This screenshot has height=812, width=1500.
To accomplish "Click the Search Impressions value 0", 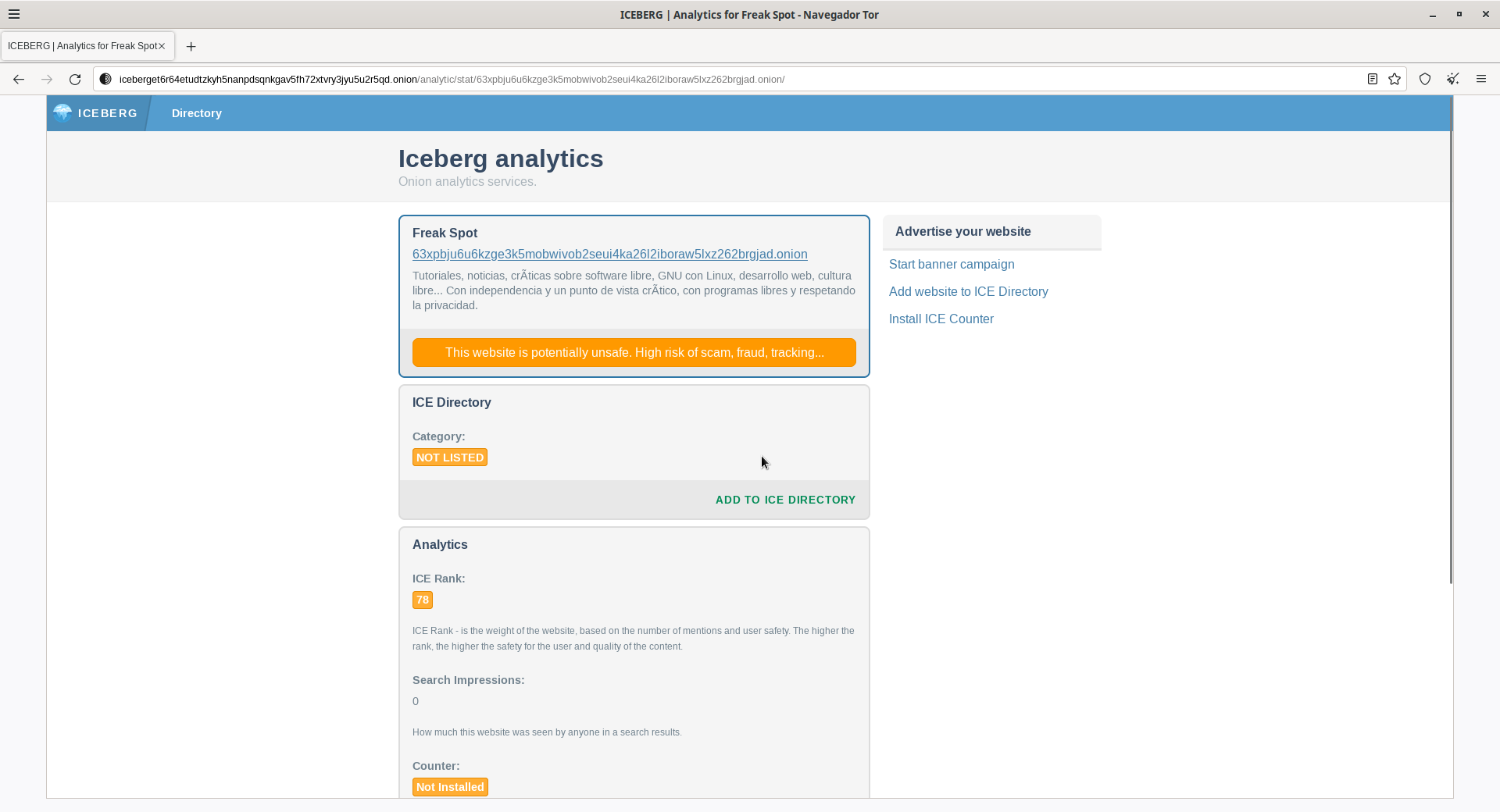I will click(416, 701).
